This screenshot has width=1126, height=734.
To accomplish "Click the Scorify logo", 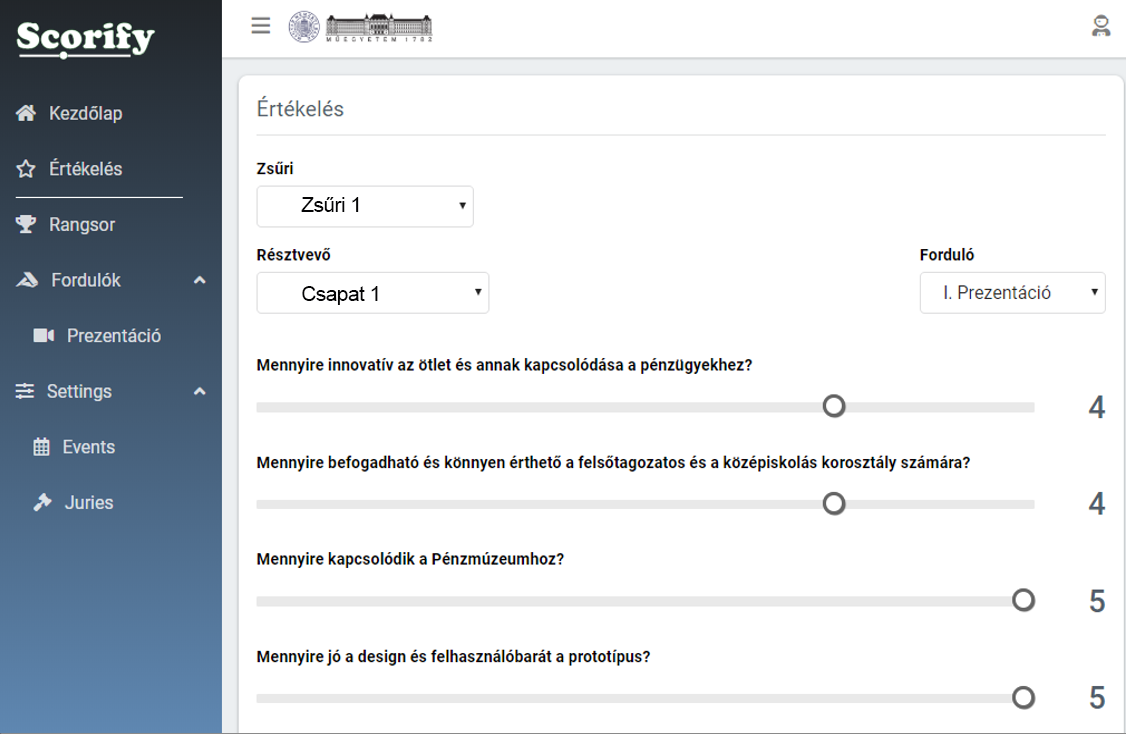I will 86,39.
